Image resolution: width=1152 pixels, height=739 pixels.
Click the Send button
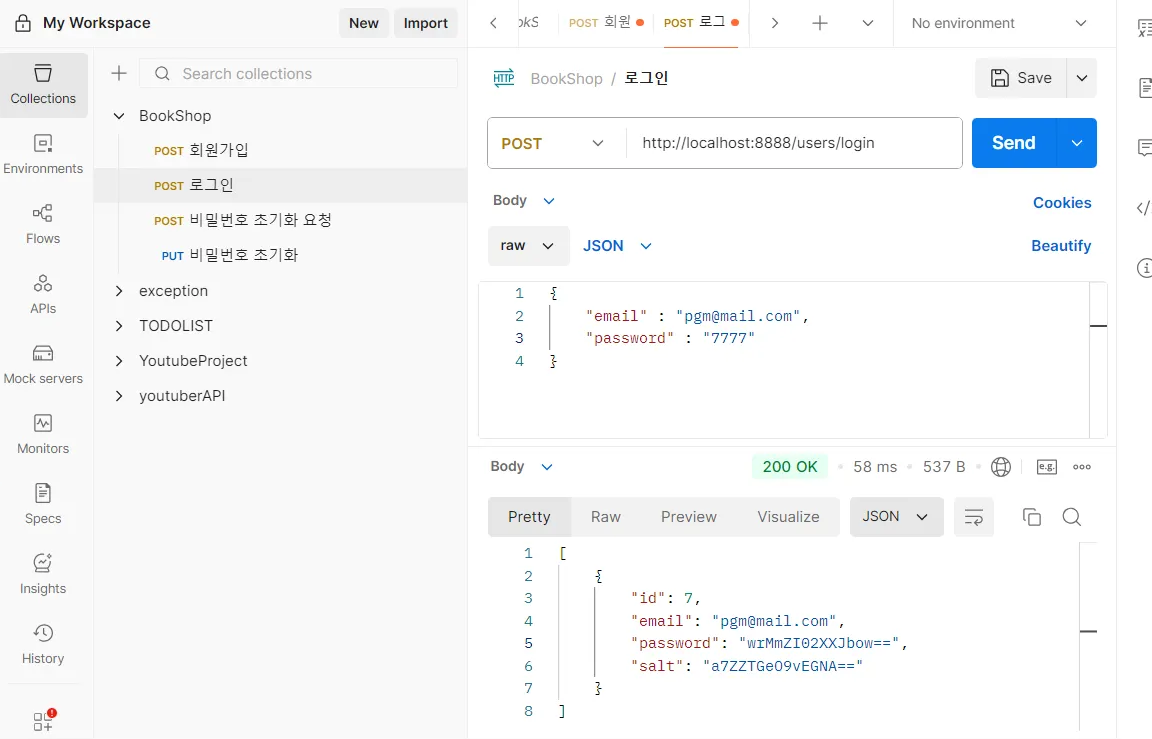(x=1014, y=143)
